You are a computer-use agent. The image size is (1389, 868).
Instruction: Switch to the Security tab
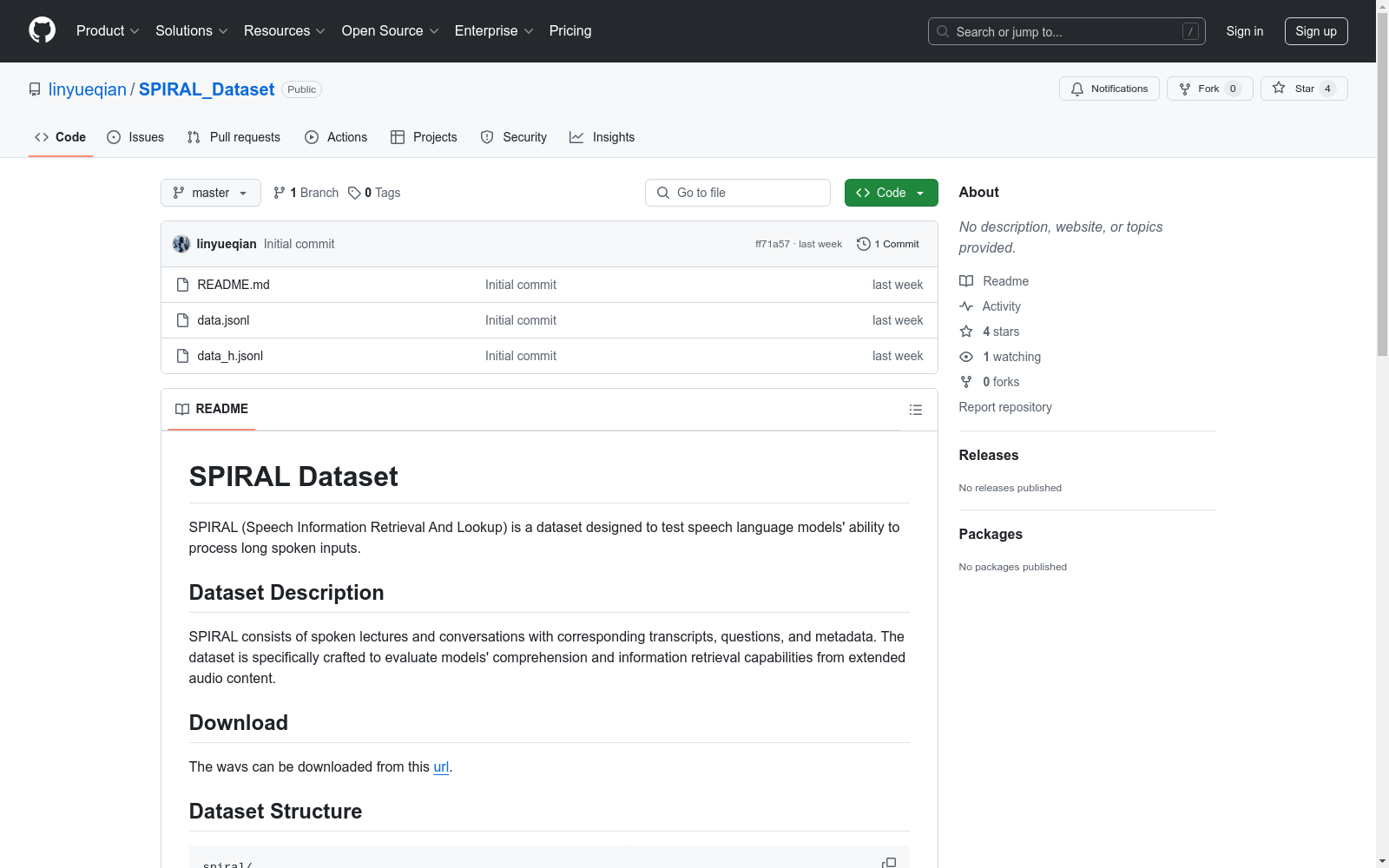[x=514, y=137]
